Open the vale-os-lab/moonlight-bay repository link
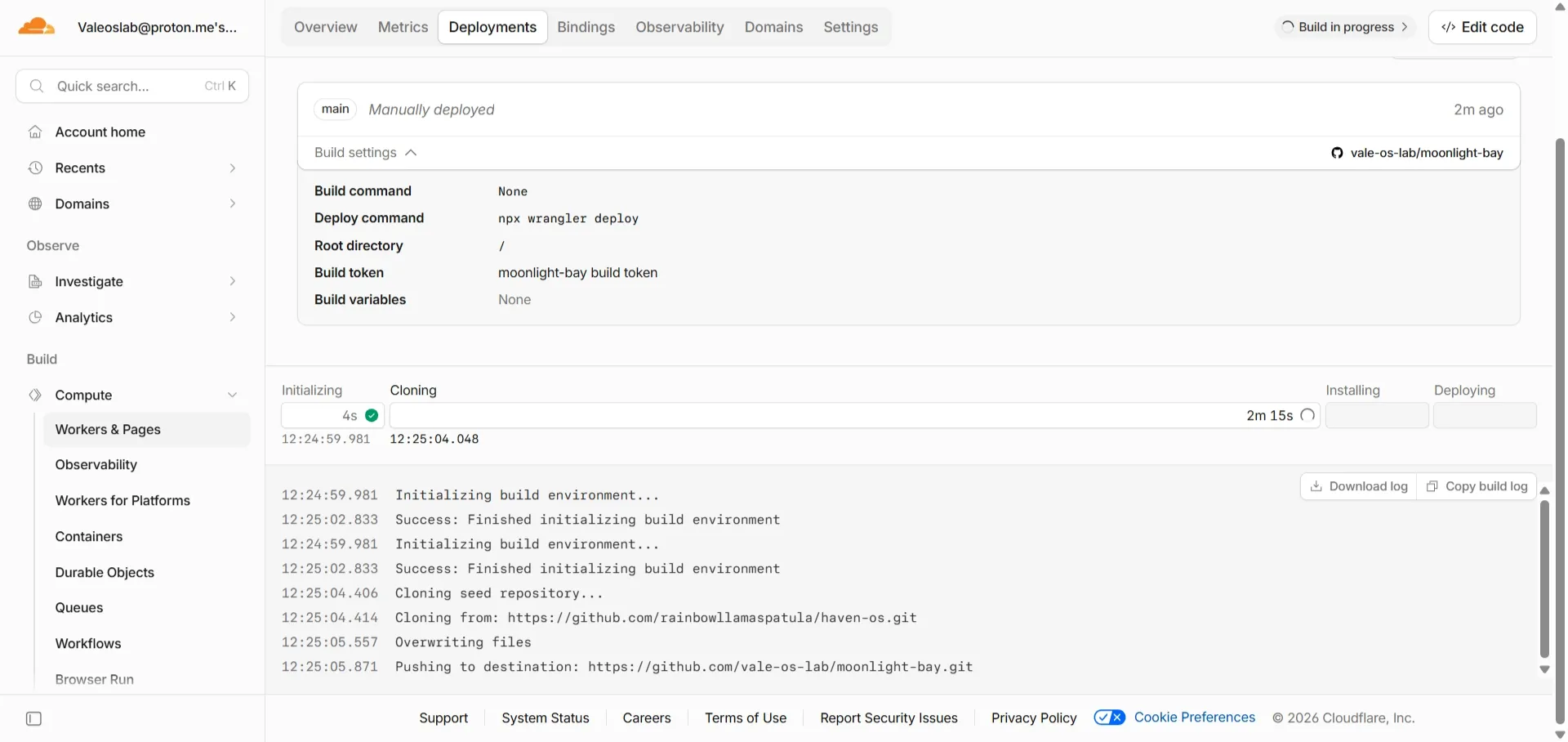The image size is (1568, 742). pyautogui.click(x=1426, y=153)
